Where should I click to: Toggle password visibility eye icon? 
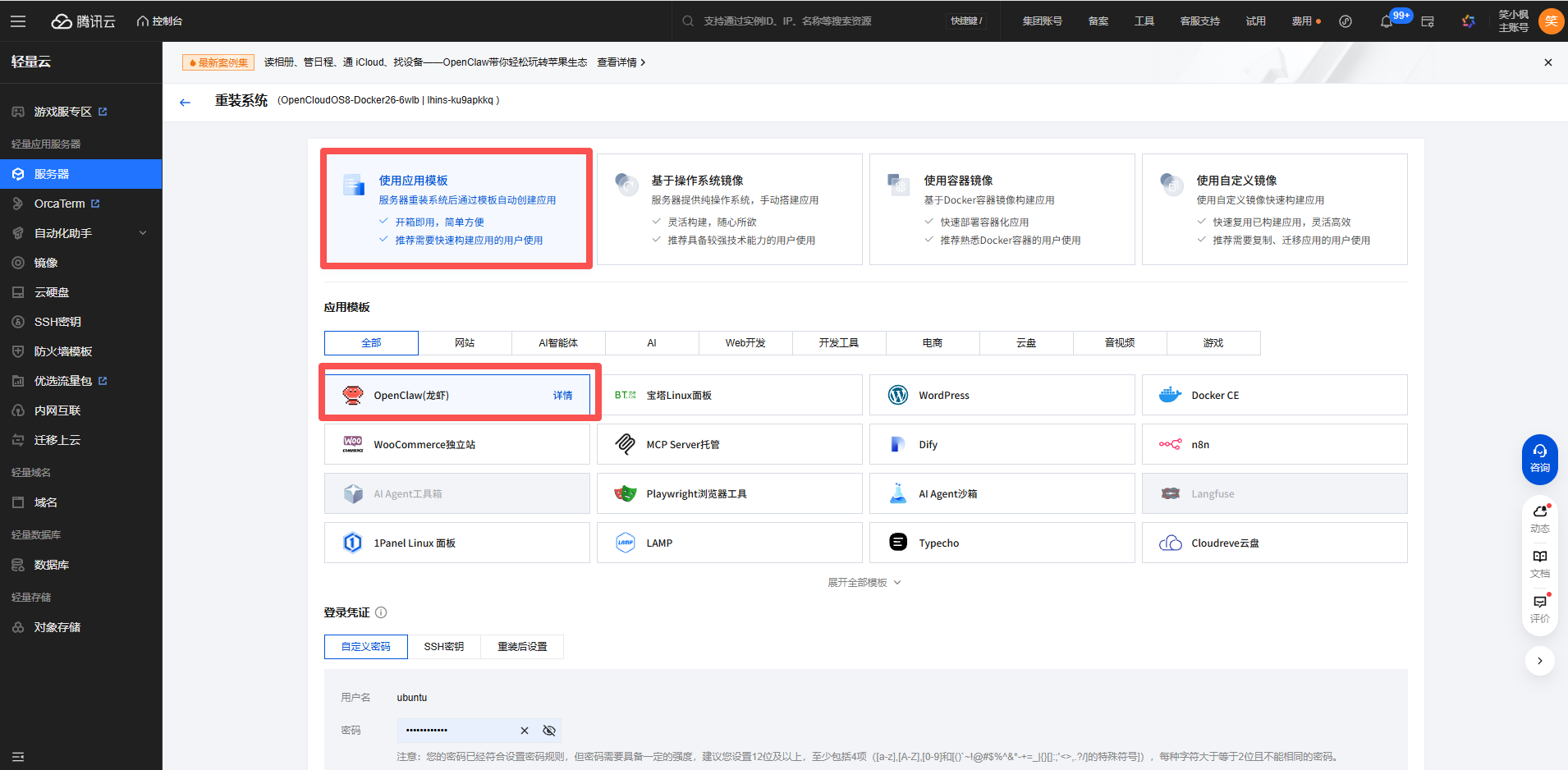pos(549,731)
